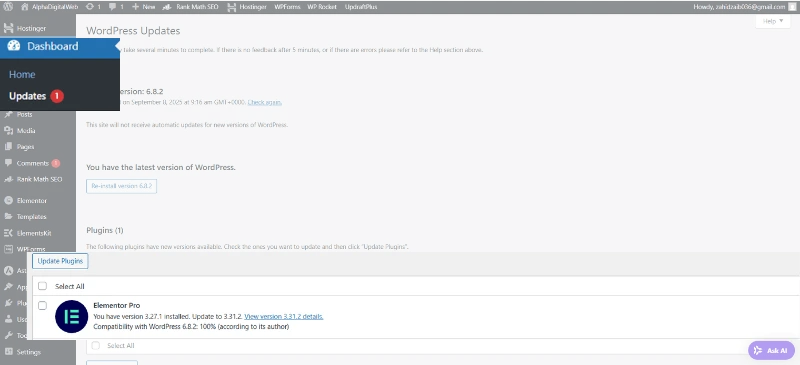Click the Elementor Pro plugin logo
This screenshot has width=800, height=365.
pyautogui.click(x=71, y=317)
